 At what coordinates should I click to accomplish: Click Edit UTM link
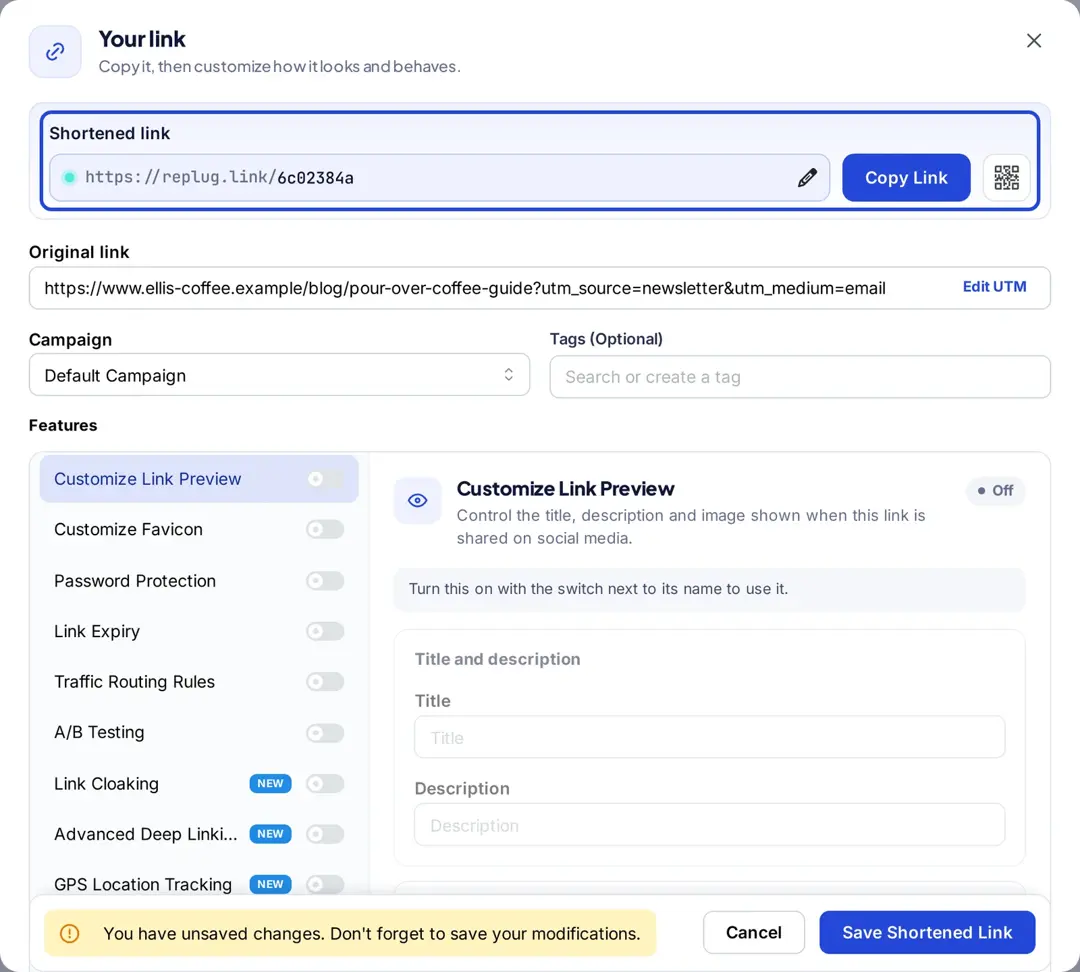(994, 287)
